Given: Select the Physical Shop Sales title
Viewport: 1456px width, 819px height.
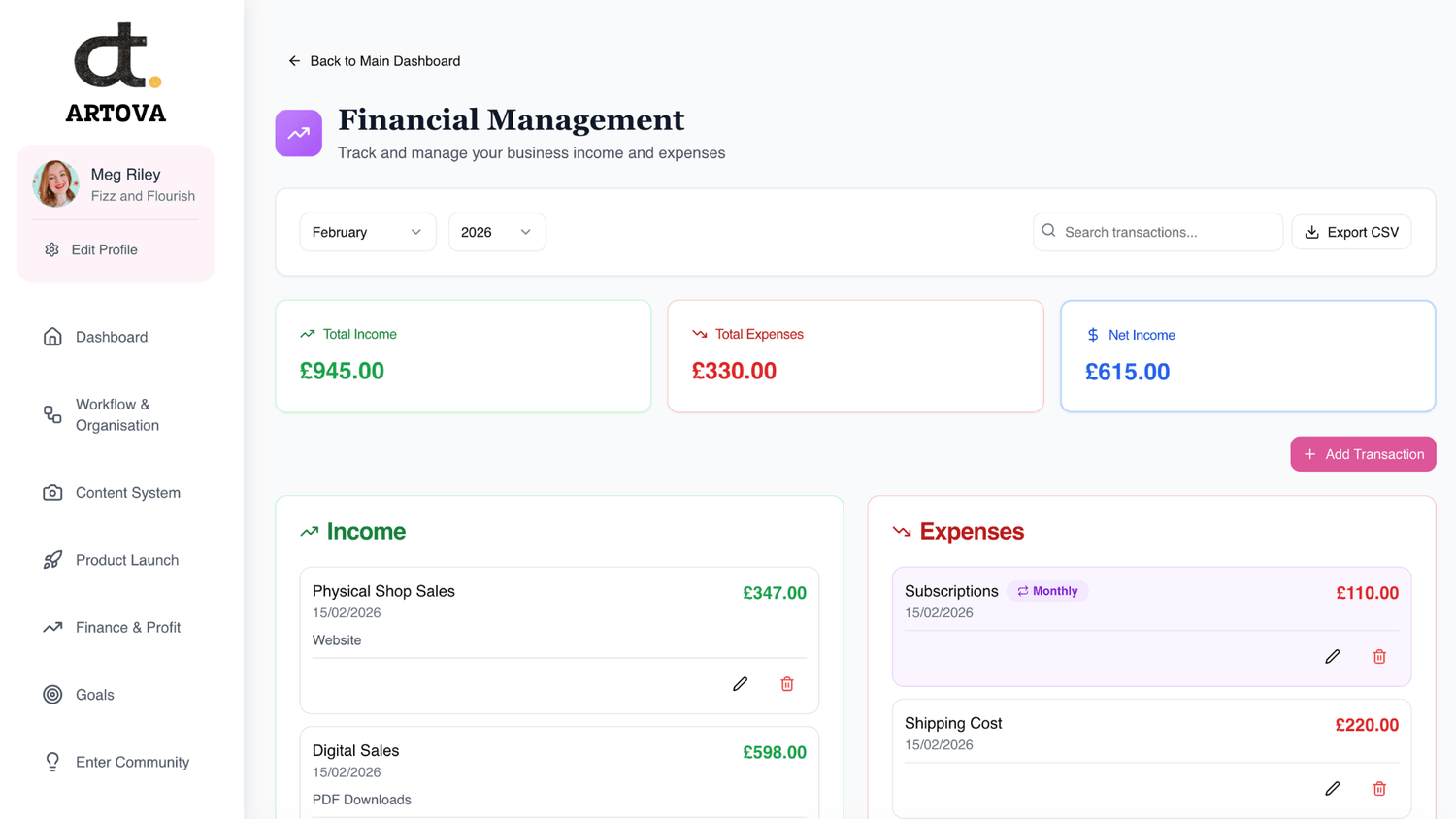Looking at the screenshot, I should pos(383,591).
